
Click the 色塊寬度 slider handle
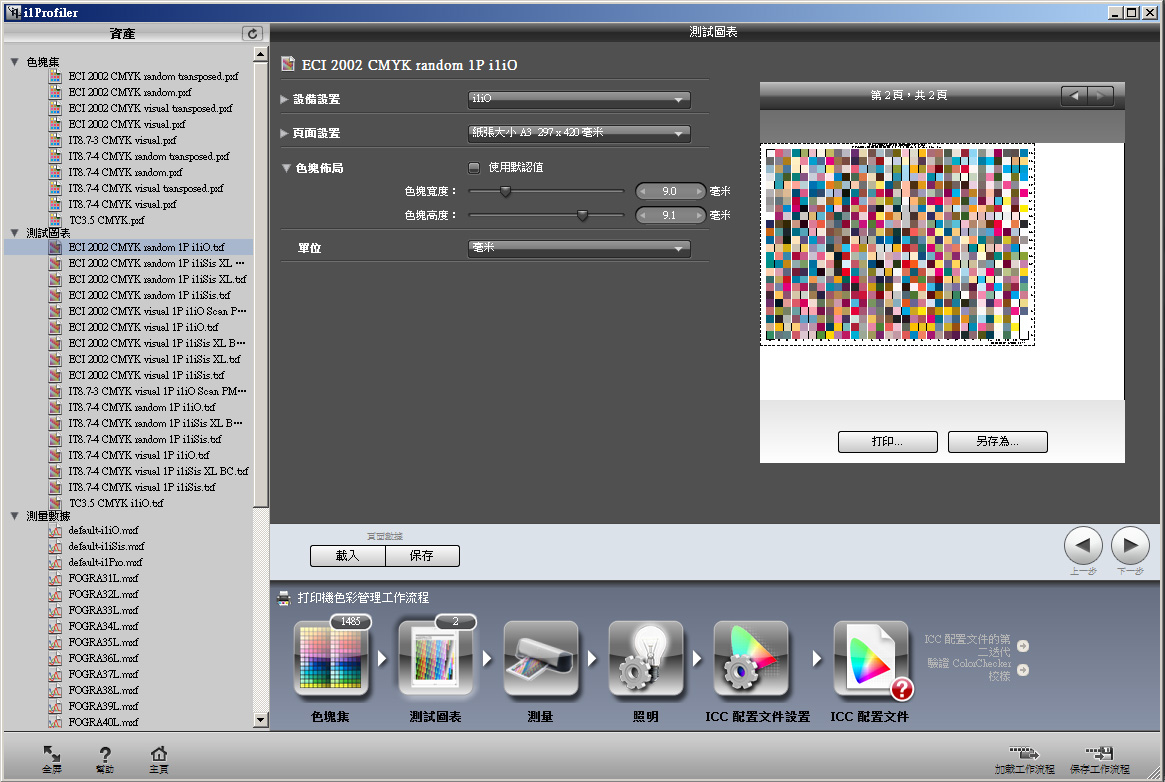(x=506, y=191)
